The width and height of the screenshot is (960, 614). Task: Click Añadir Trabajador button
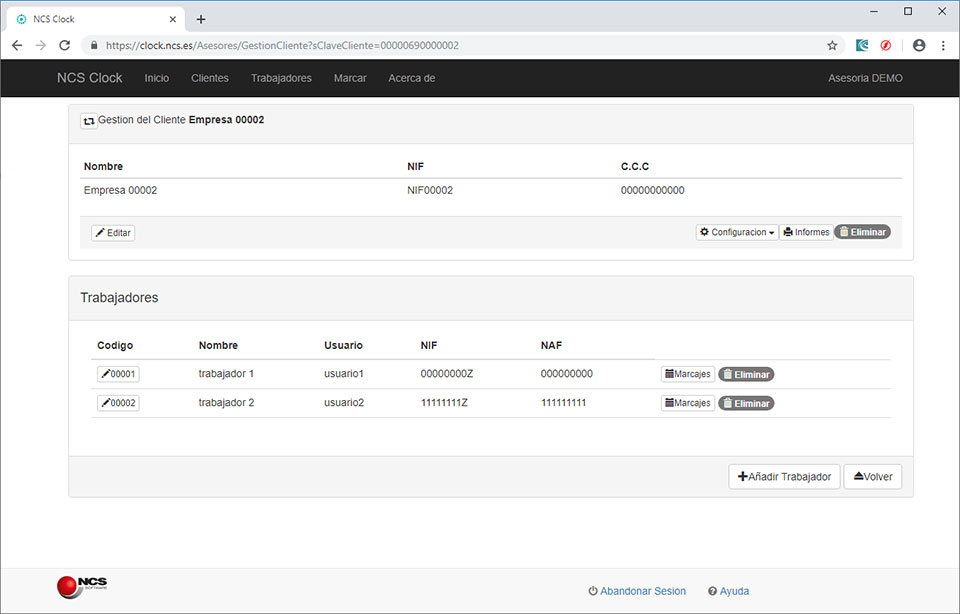(x=784, y=477)
